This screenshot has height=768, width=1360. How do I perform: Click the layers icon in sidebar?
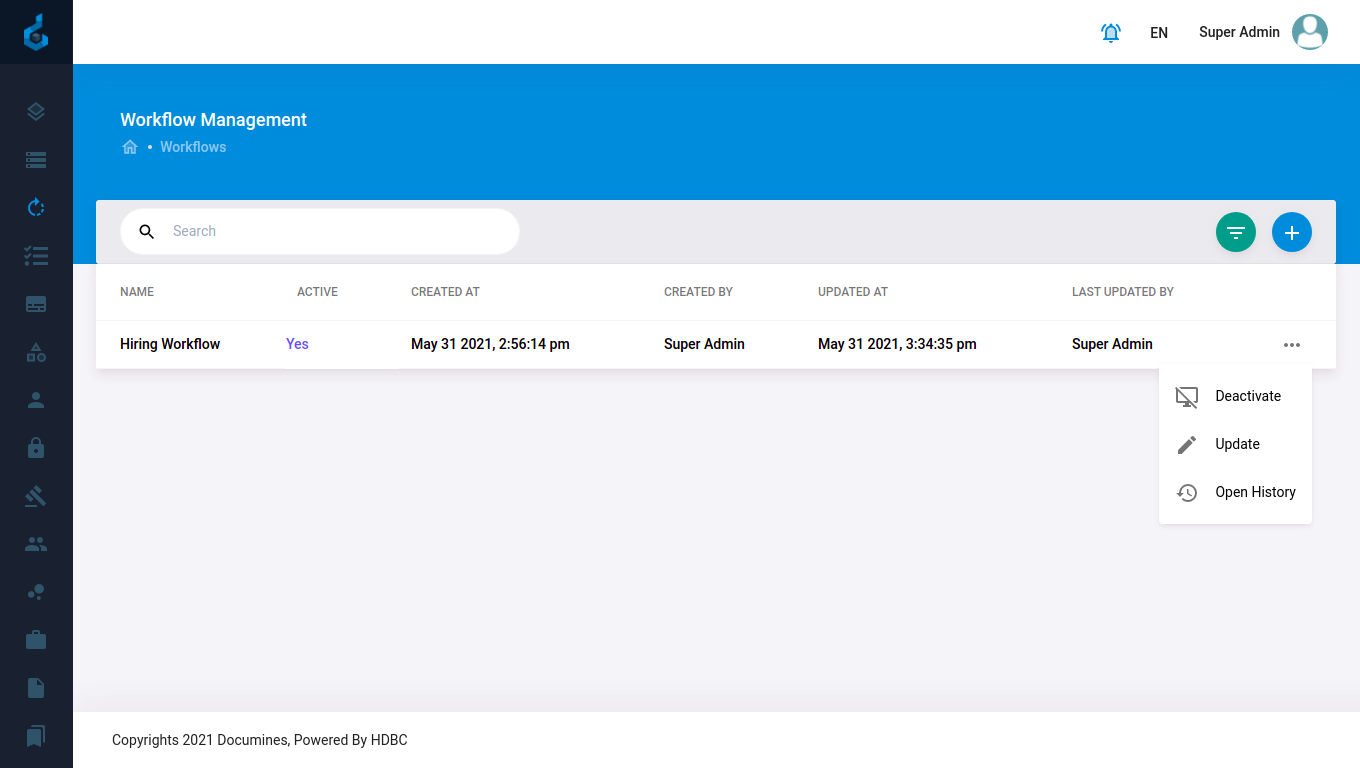coord(36,112)
